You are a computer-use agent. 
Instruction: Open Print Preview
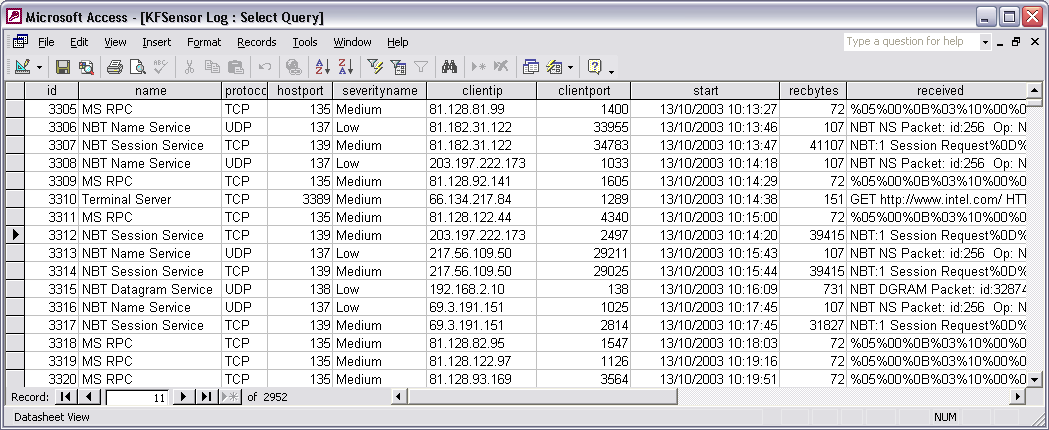[137, 67]
